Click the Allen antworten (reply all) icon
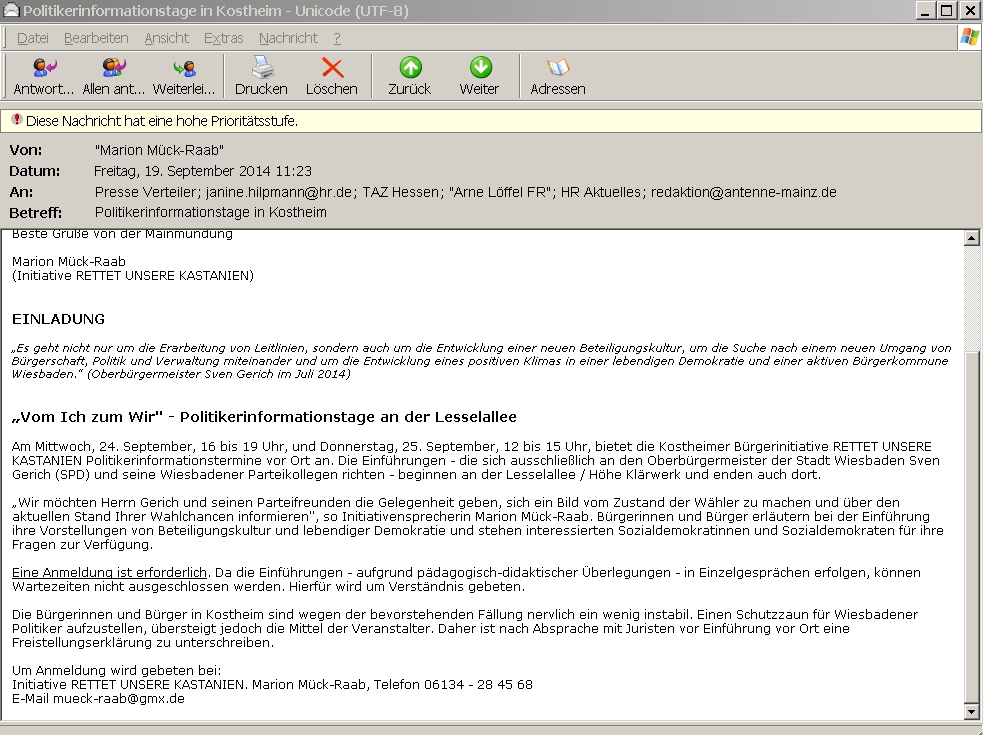 pos(113,68)
